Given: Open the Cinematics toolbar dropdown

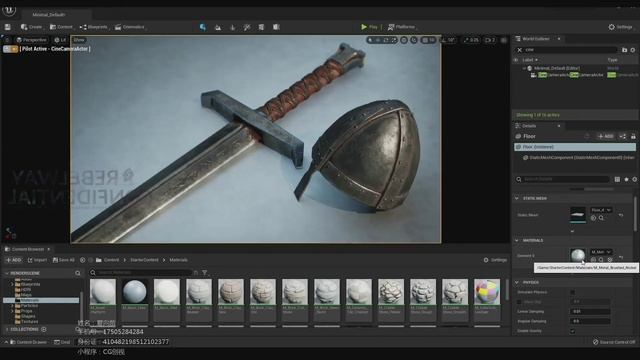Looking at the screenshot, I should pos(130,27).
